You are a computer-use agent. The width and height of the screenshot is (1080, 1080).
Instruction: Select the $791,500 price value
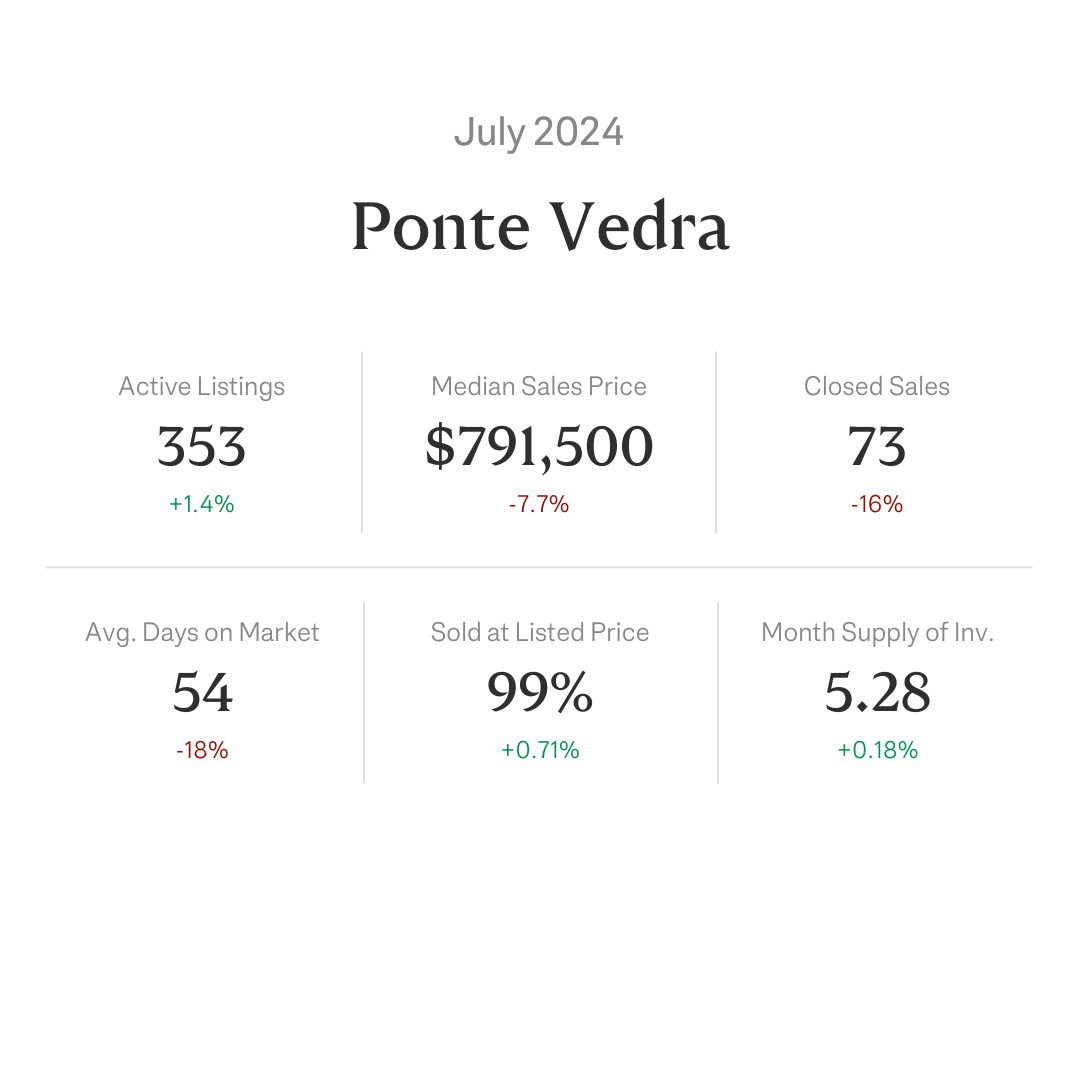point(539,447)
